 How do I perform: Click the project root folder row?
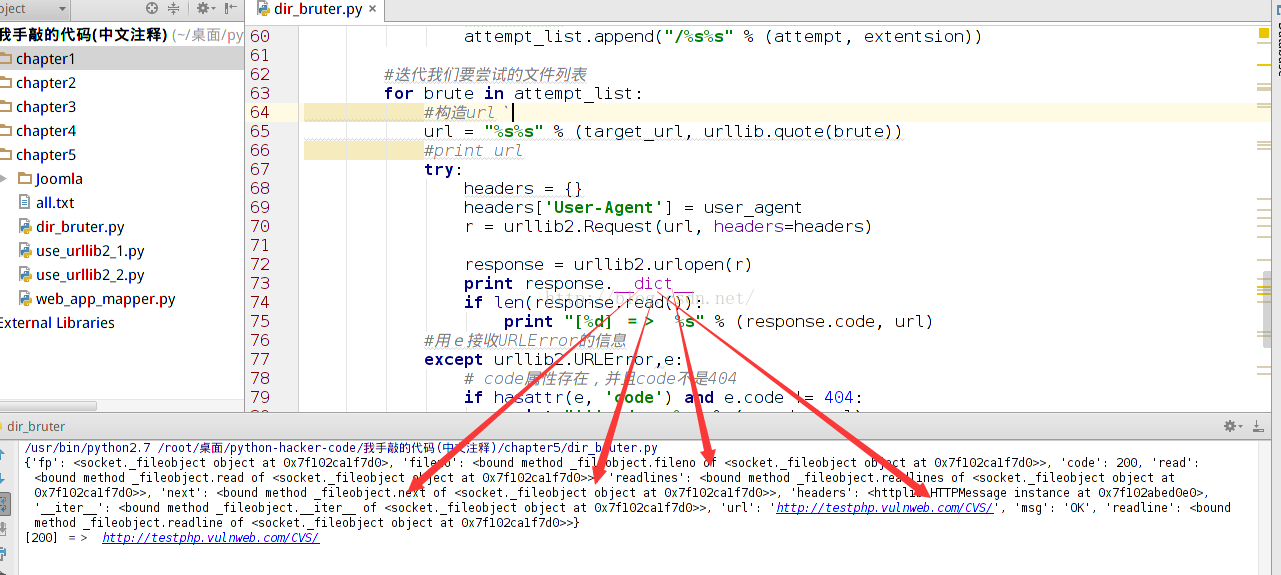[x=122, y=35]
